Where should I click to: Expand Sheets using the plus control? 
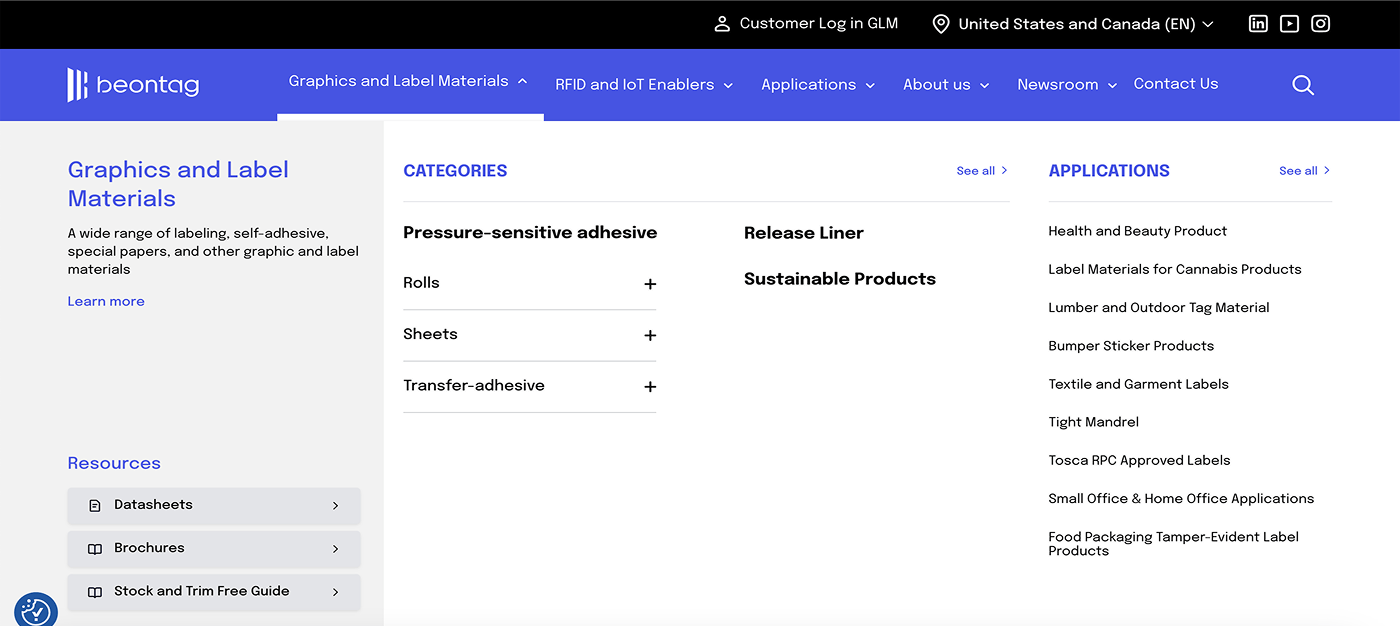coord(651,335)
